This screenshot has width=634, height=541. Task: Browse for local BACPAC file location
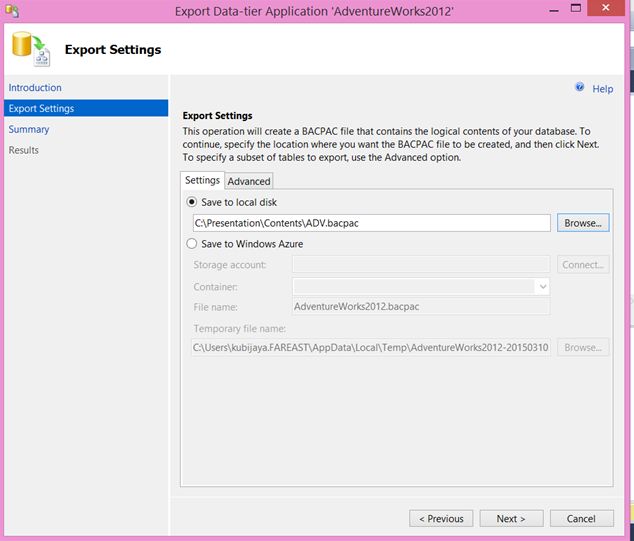tap(583, 223)
